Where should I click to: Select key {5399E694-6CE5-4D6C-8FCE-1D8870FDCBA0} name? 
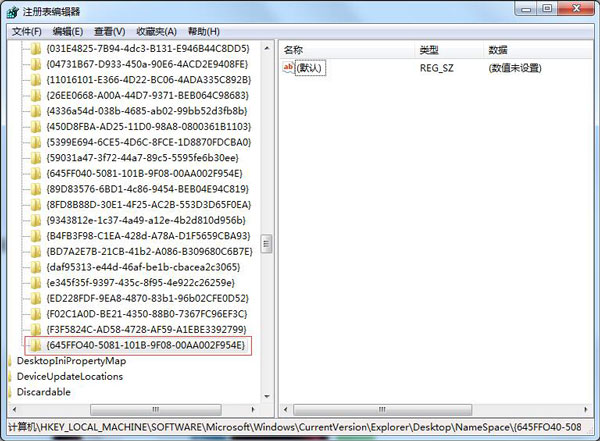coord(148,142)
